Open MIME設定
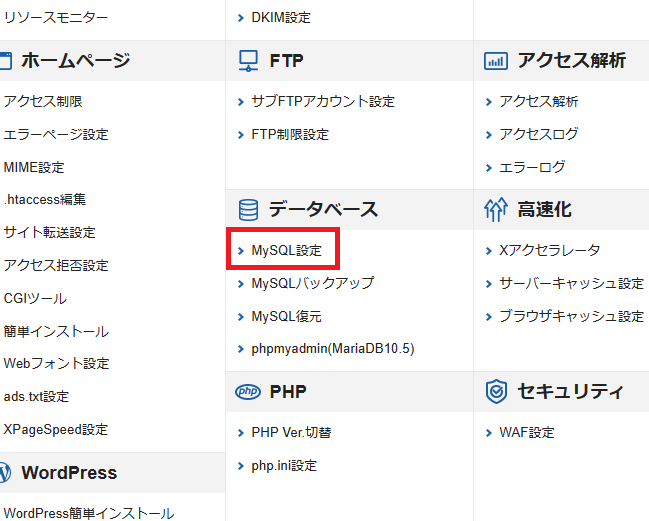Screen dimensions: 649x521 click(x=34, y=168)
